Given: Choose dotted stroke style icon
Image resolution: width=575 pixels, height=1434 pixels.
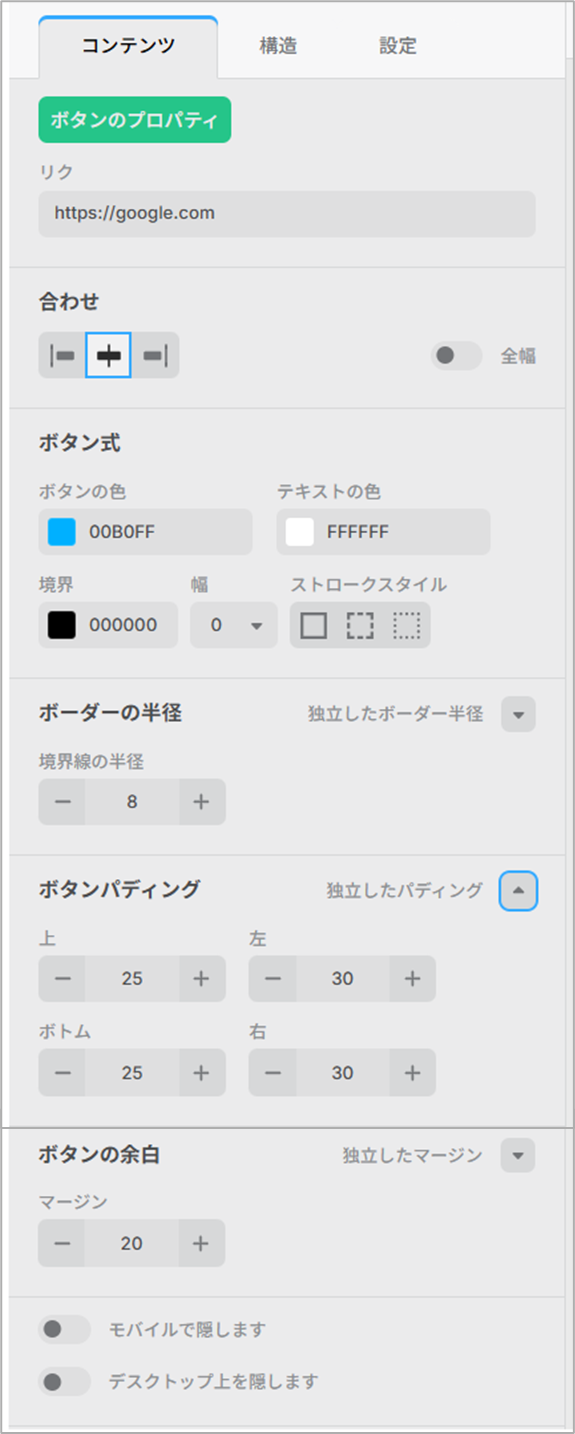Looking at the screenshot, I should [x=406, y=625].
